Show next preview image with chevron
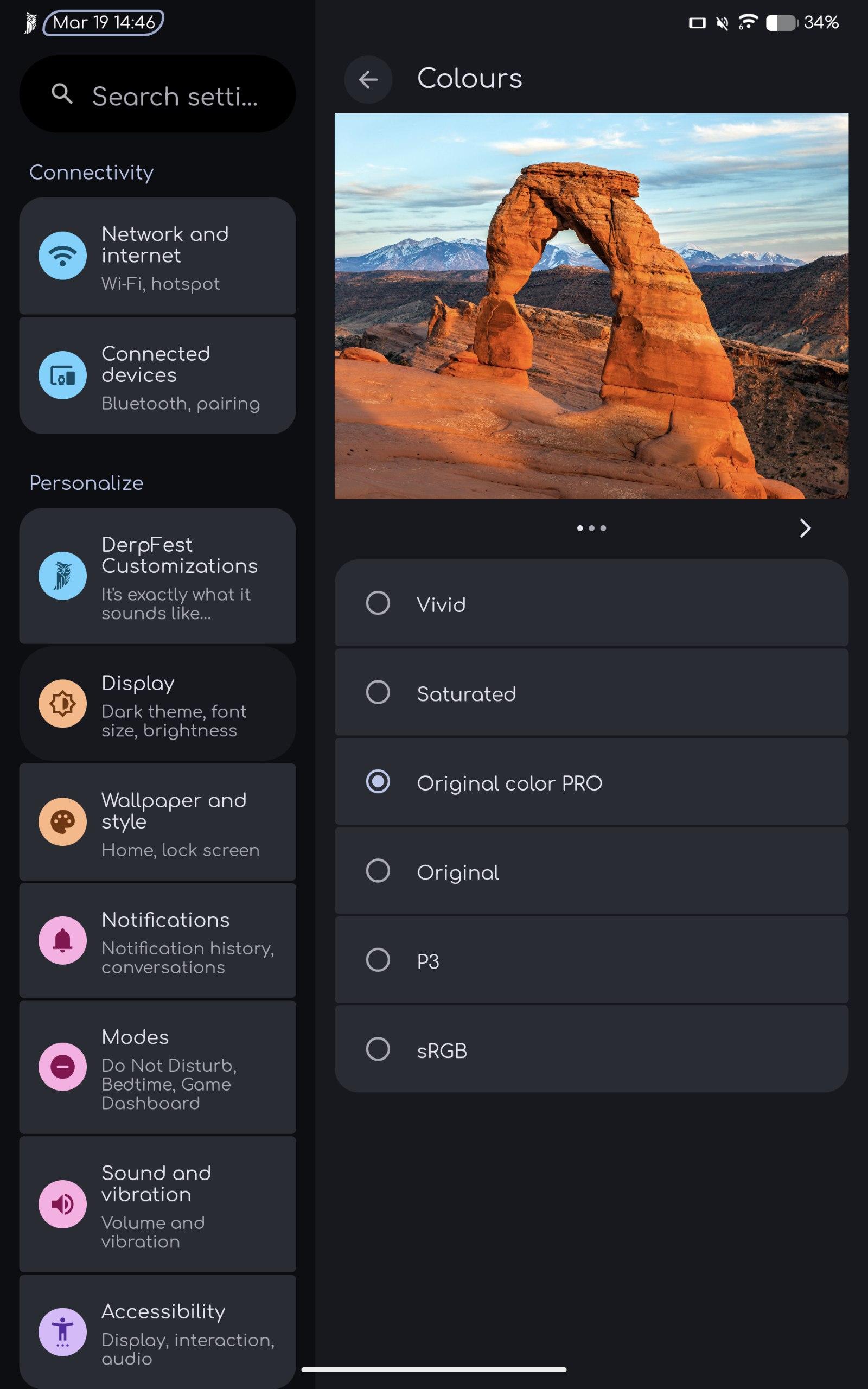The width and height of the screenshot is (868, 1389). (x=805, y=528)
